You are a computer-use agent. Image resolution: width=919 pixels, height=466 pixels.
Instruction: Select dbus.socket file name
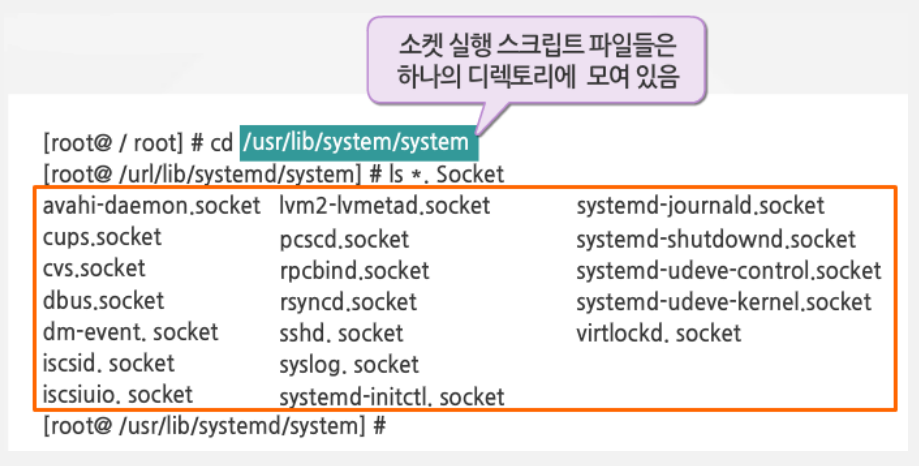click(103, 300)
